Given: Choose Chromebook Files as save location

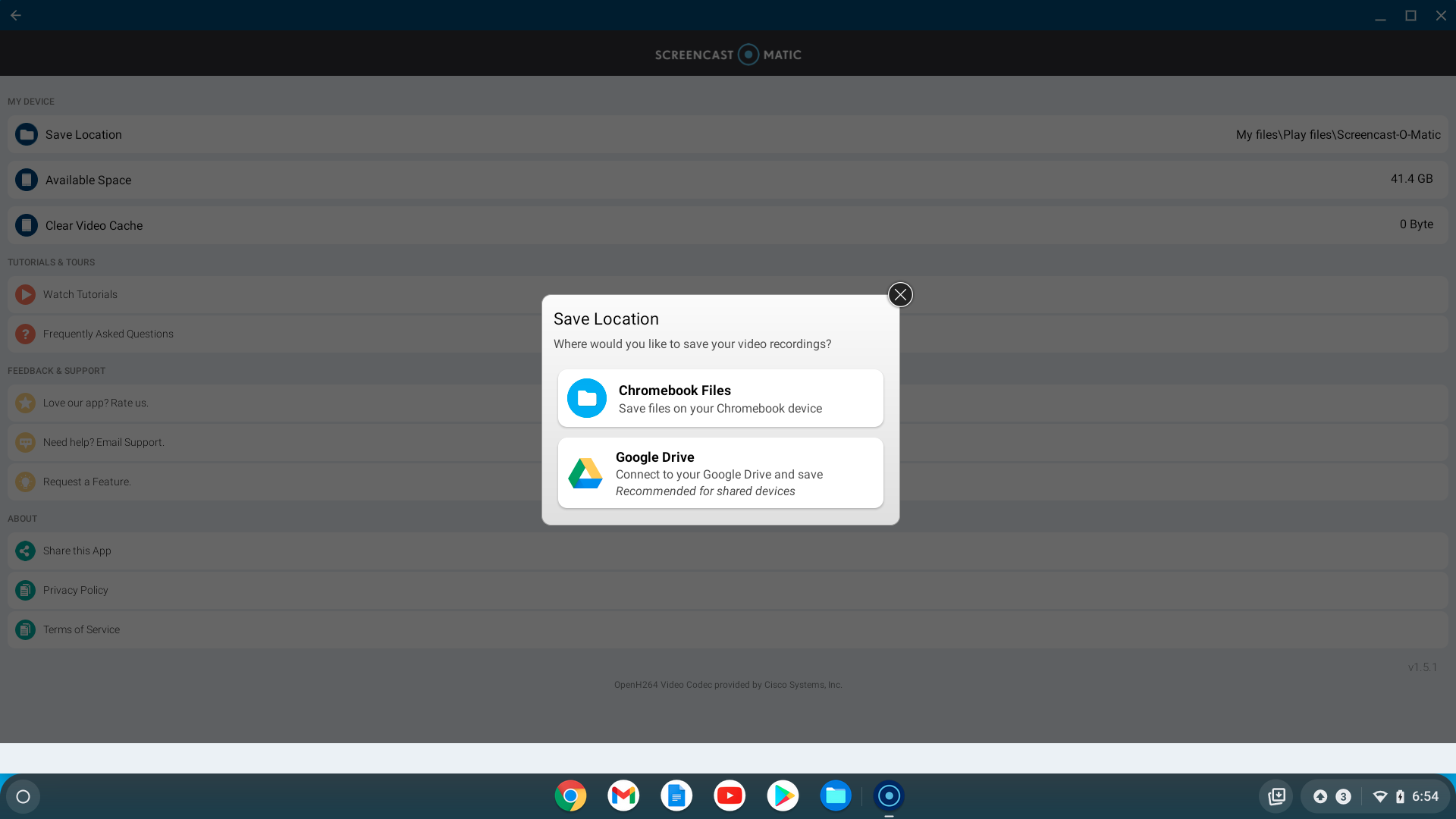Looking at the screenshot, I should 720,398.
